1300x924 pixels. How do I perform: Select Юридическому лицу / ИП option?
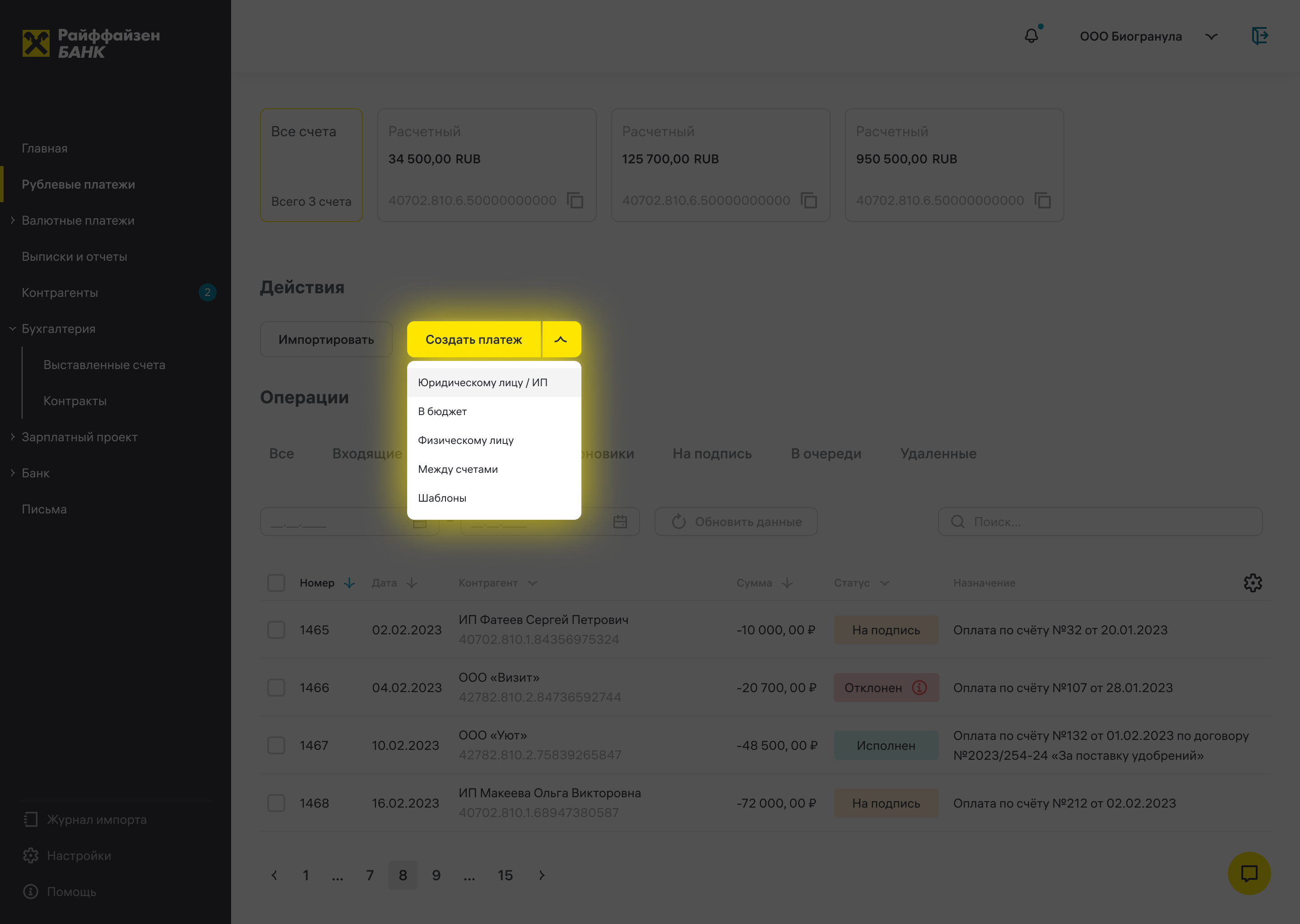coord(494,382)
